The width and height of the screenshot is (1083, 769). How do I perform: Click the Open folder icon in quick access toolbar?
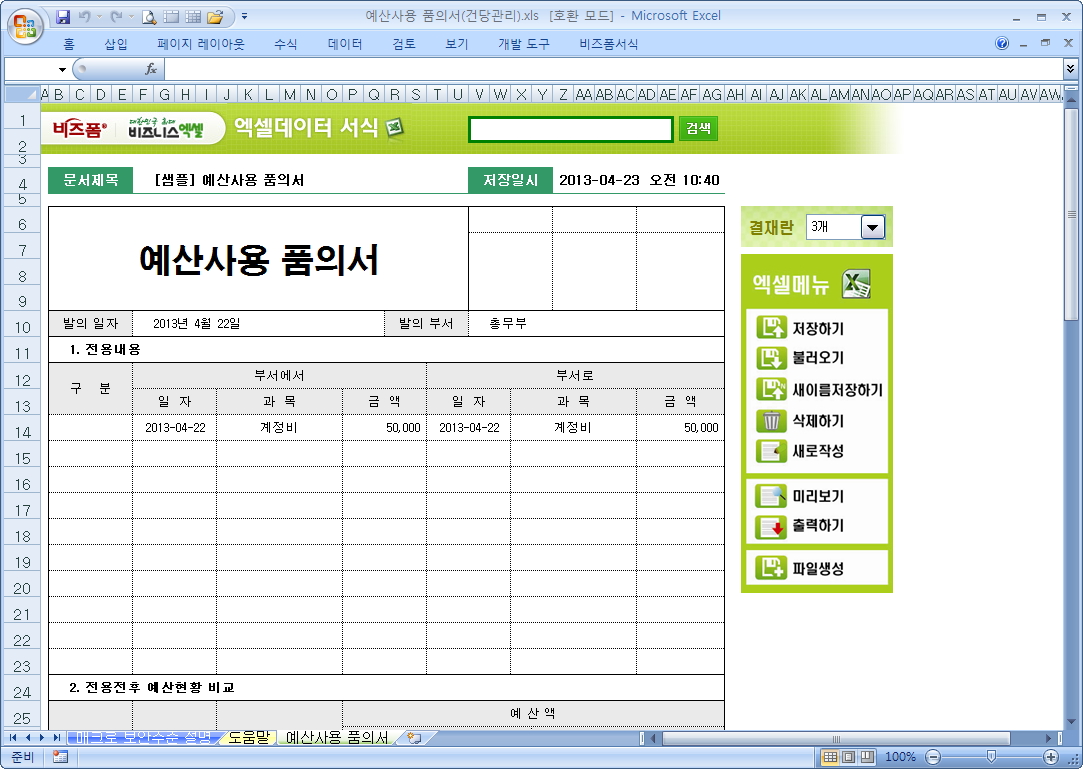click(215, 17)
